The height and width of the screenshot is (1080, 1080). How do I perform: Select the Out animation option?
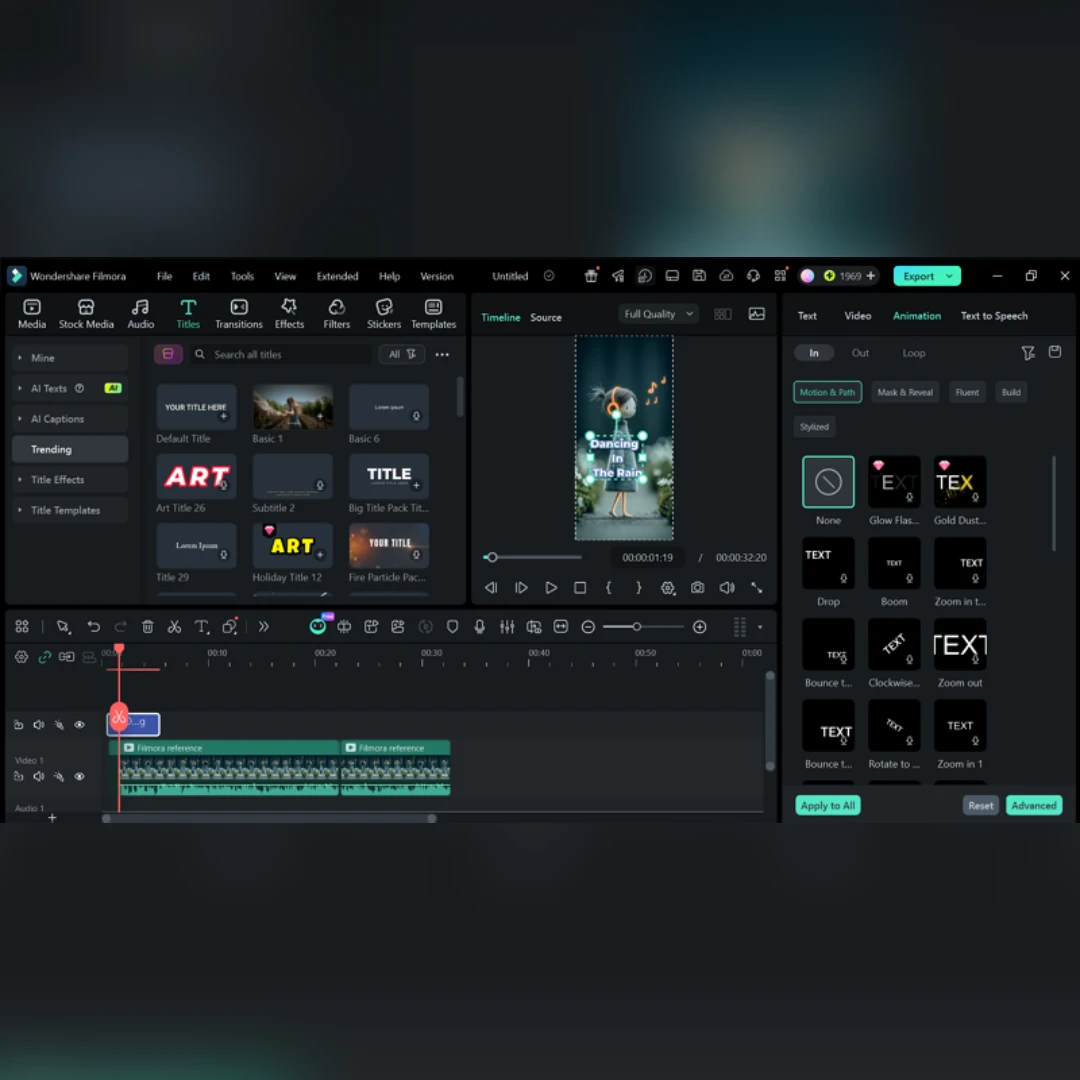[x=860, y=353]
